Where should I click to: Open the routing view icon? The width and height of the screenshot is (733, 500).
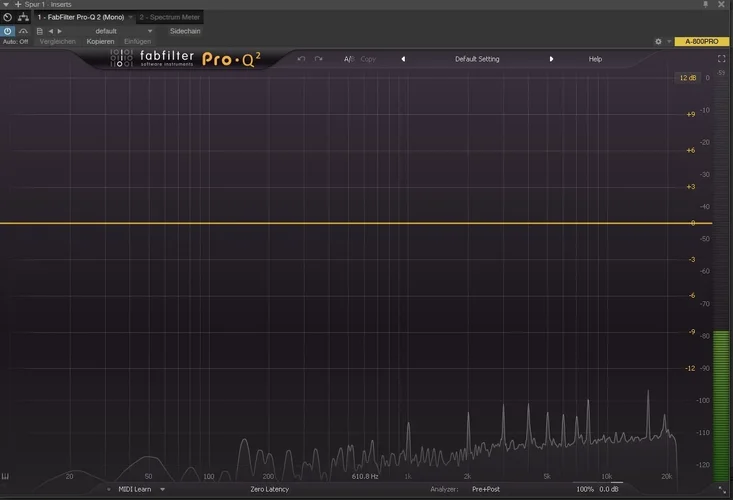click(23, 17)
